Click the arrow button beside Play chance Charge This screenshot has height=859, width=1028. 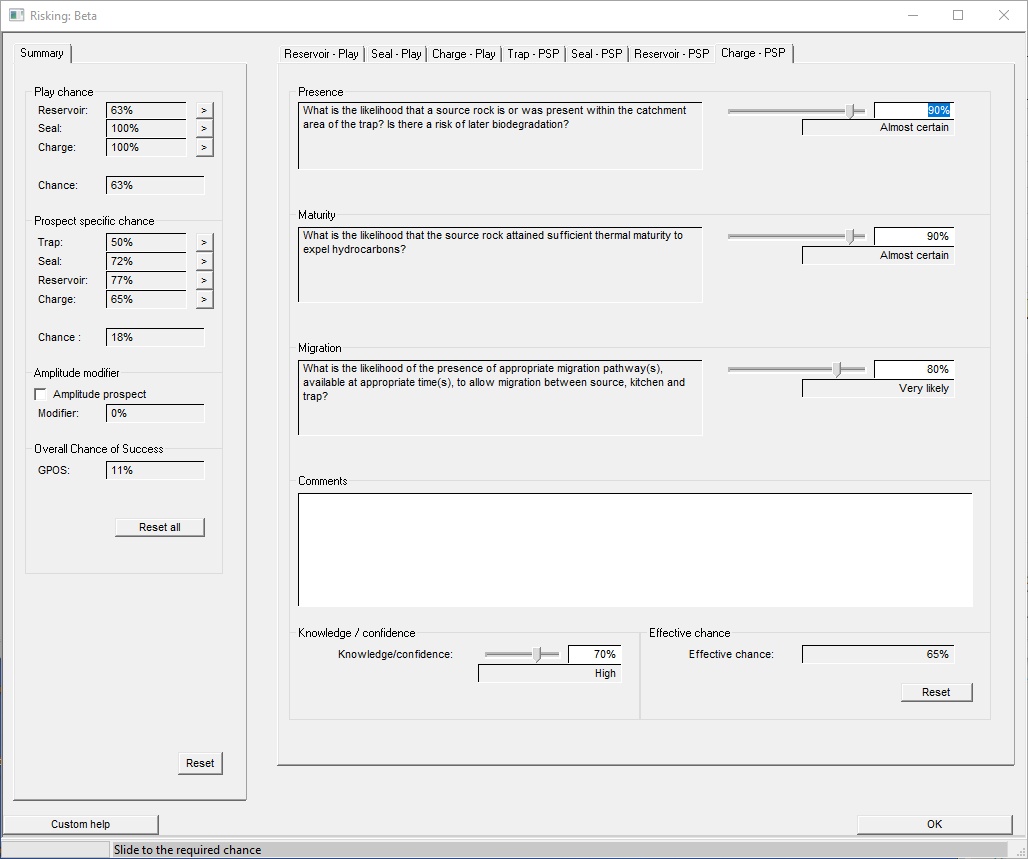[x=204, y=147]
